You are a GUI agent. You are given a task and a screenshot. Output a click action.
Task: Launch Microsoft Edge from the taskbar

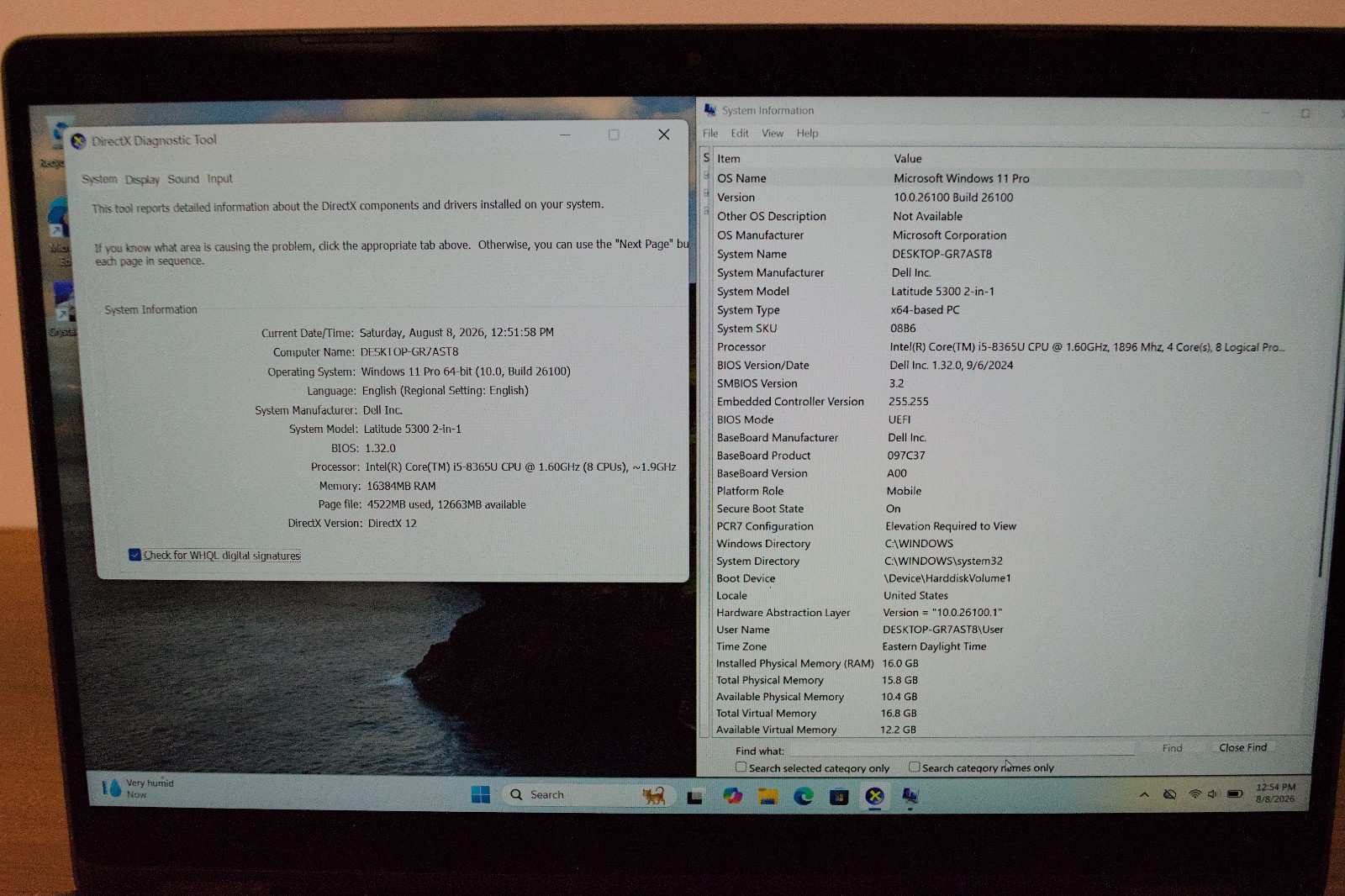(804, 796)
